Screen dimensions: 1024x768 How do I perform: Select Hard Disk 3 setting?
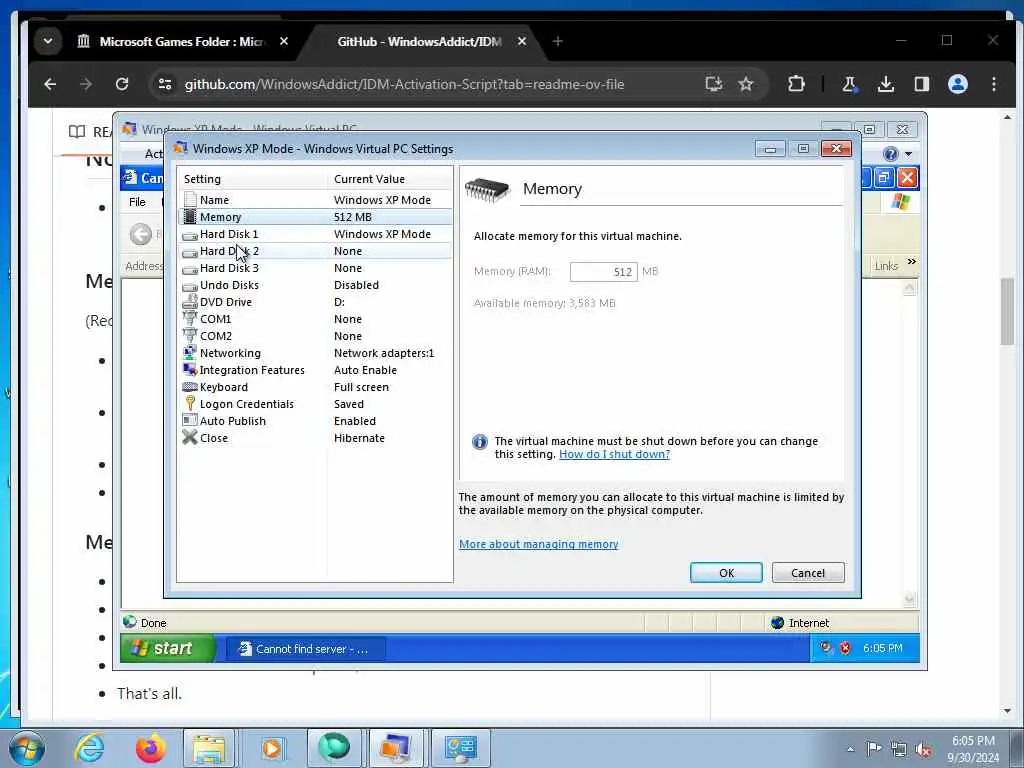click(315, 268)
